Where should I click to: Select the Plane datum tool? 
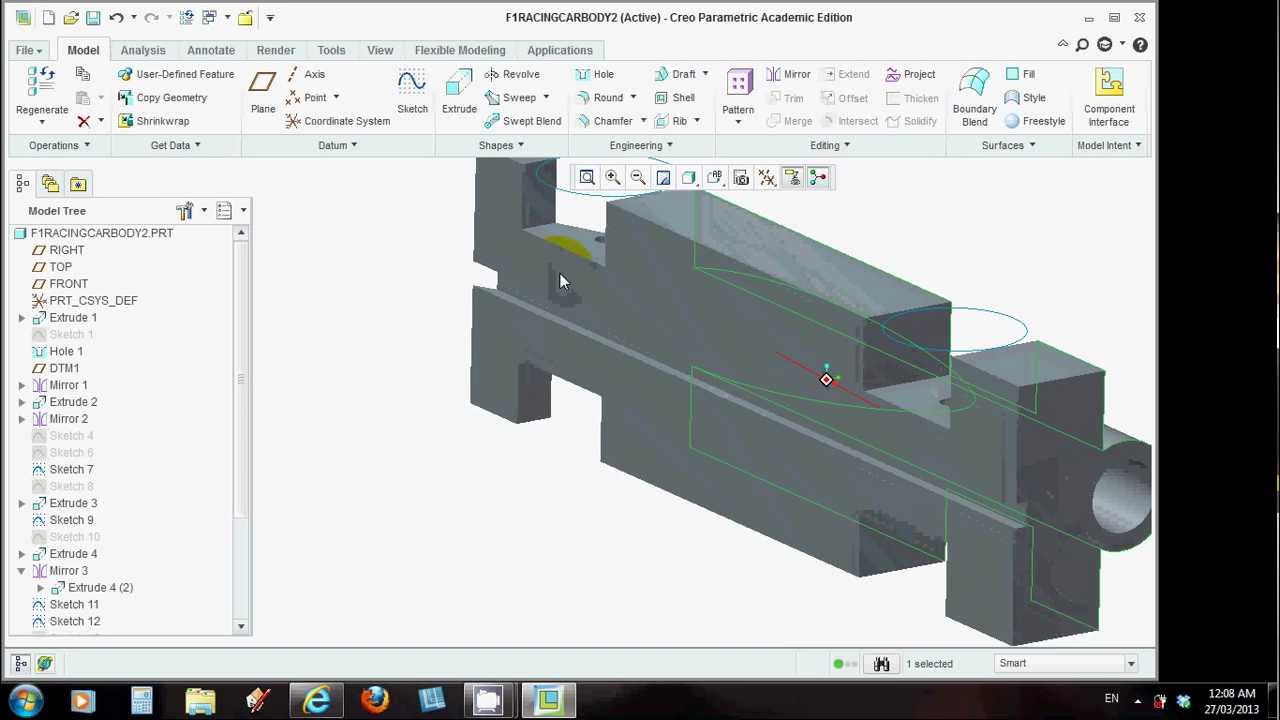tap(263, 92)
